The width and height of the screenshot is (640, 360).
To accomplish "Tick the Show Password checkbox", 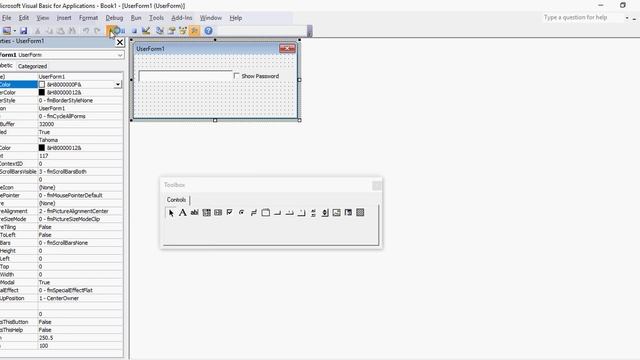I will click(x=236, y=76).
